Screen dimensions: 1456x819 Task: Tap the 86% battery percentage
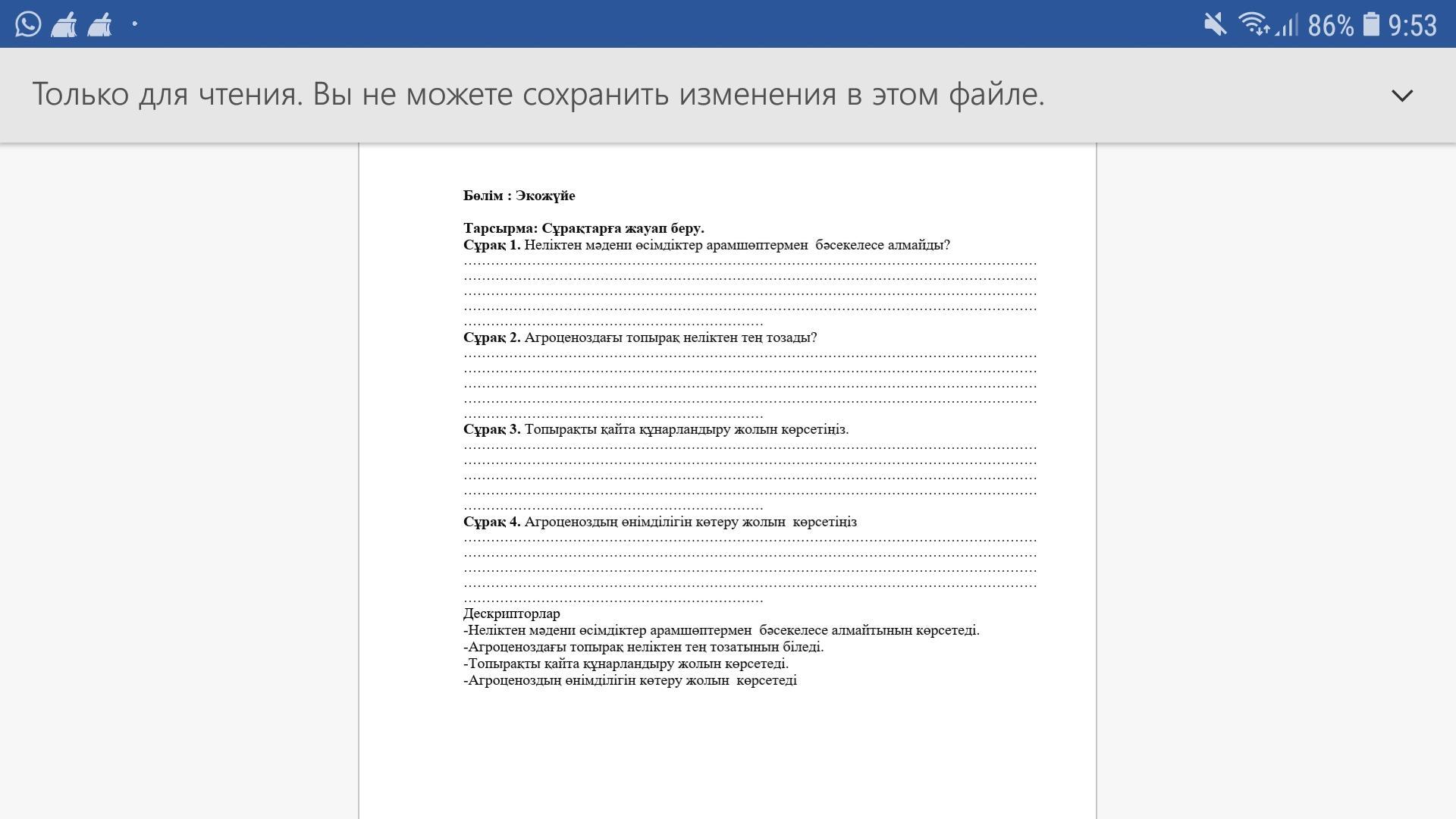(x=1331, y=25)
